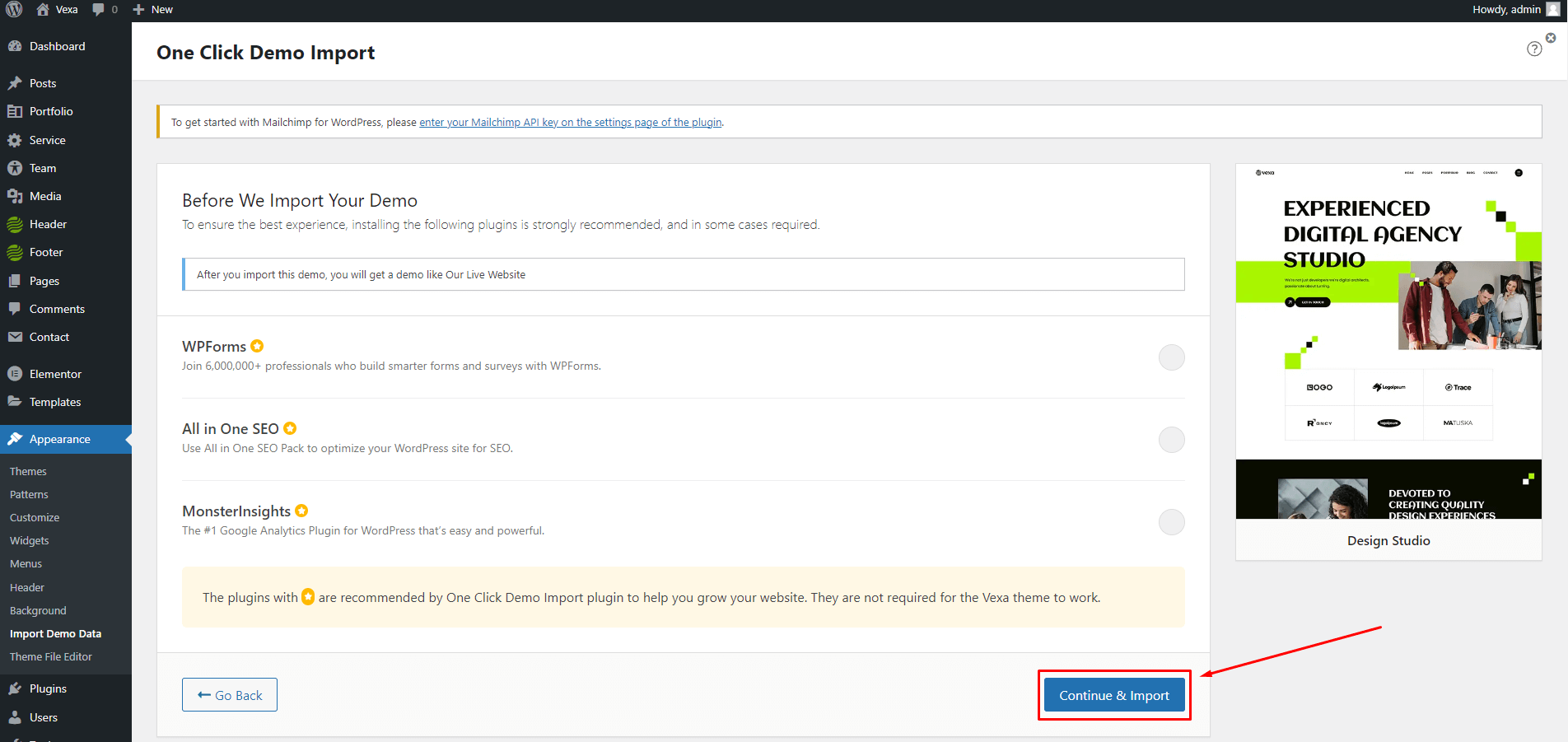Open Theme File Editor submenu item
The image size is (1568, 742).
(51, 657)
